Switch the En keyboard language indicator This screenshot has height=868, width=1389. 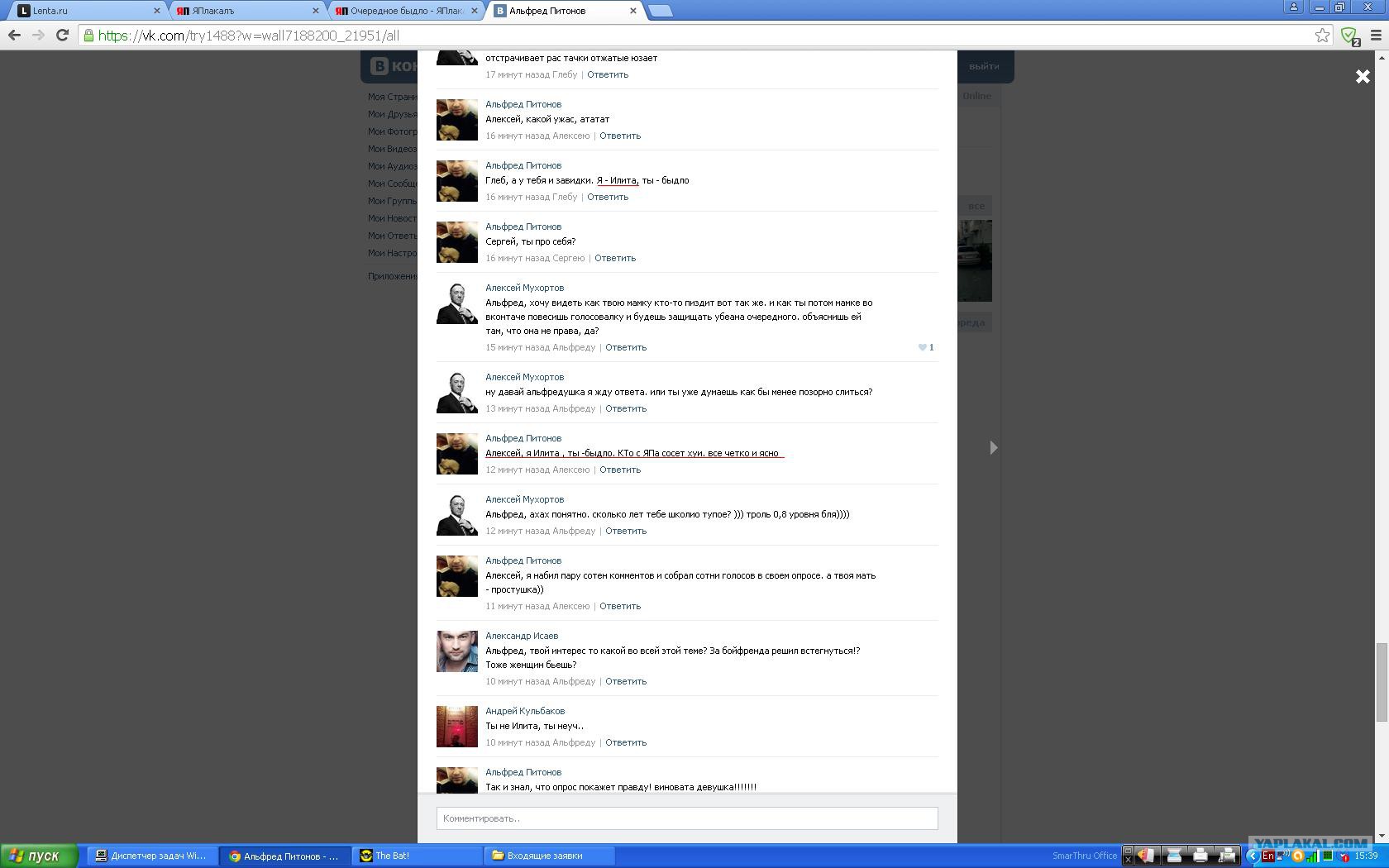click(1267, 856)
